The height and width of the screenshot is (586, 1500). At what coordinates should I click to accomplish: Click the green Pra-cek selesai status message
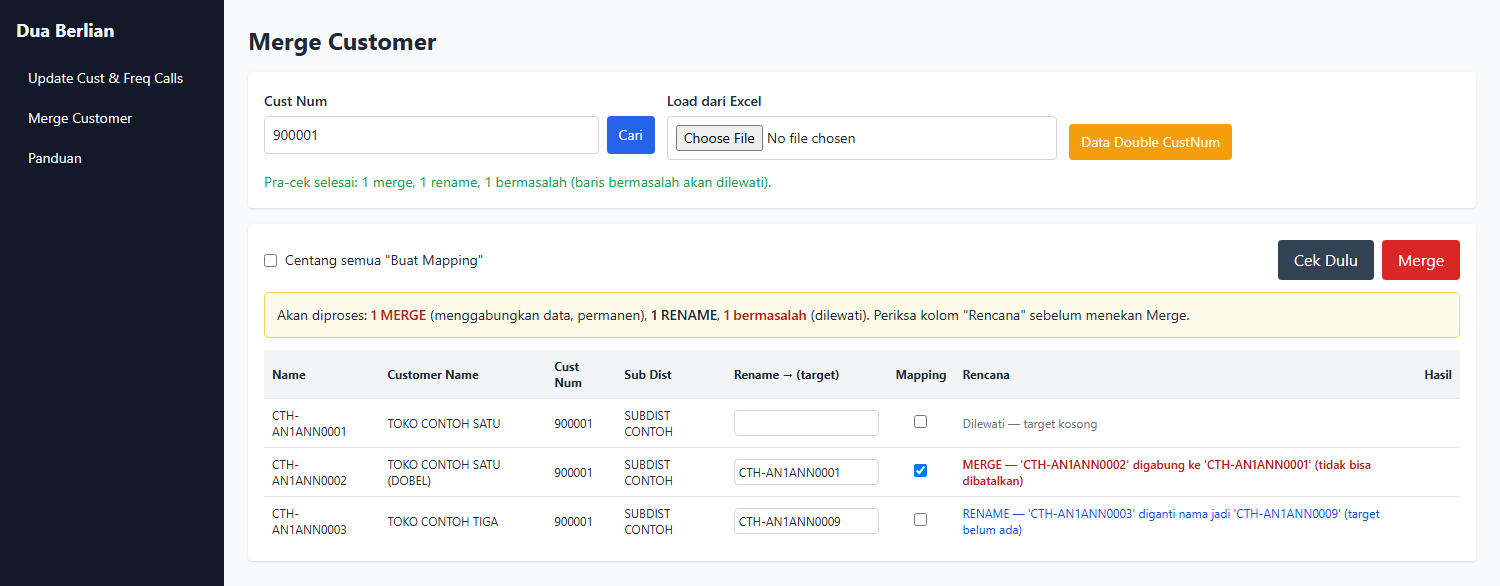[x=518, y=183]
